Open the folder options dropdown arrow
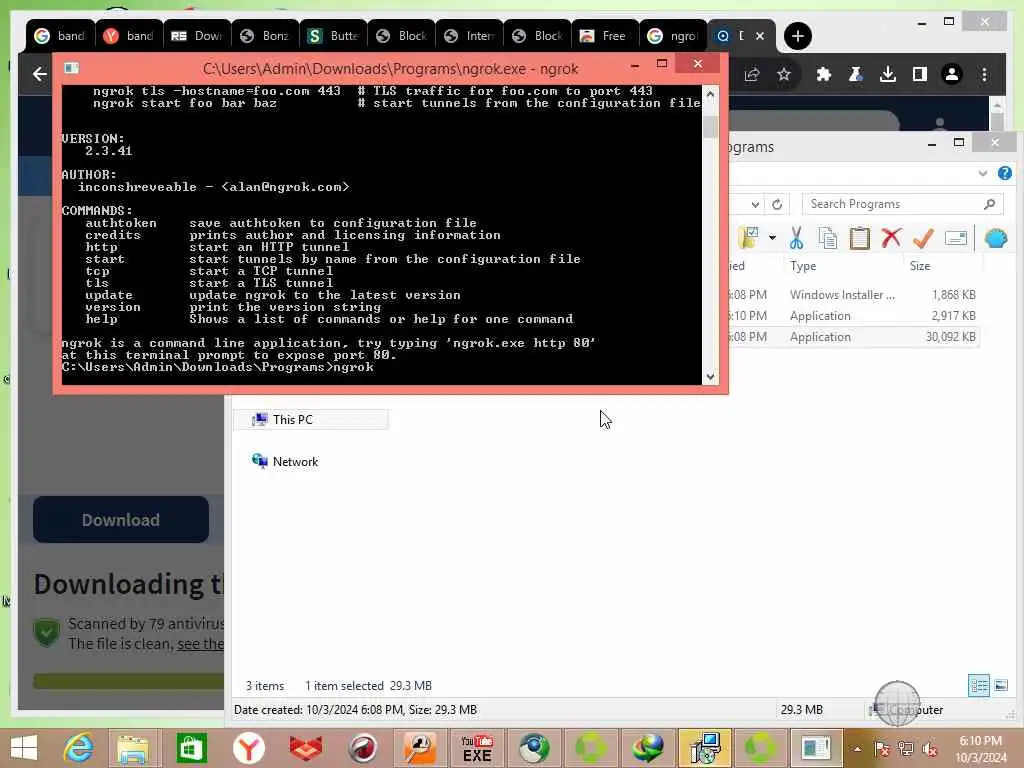 pos(772,238)
